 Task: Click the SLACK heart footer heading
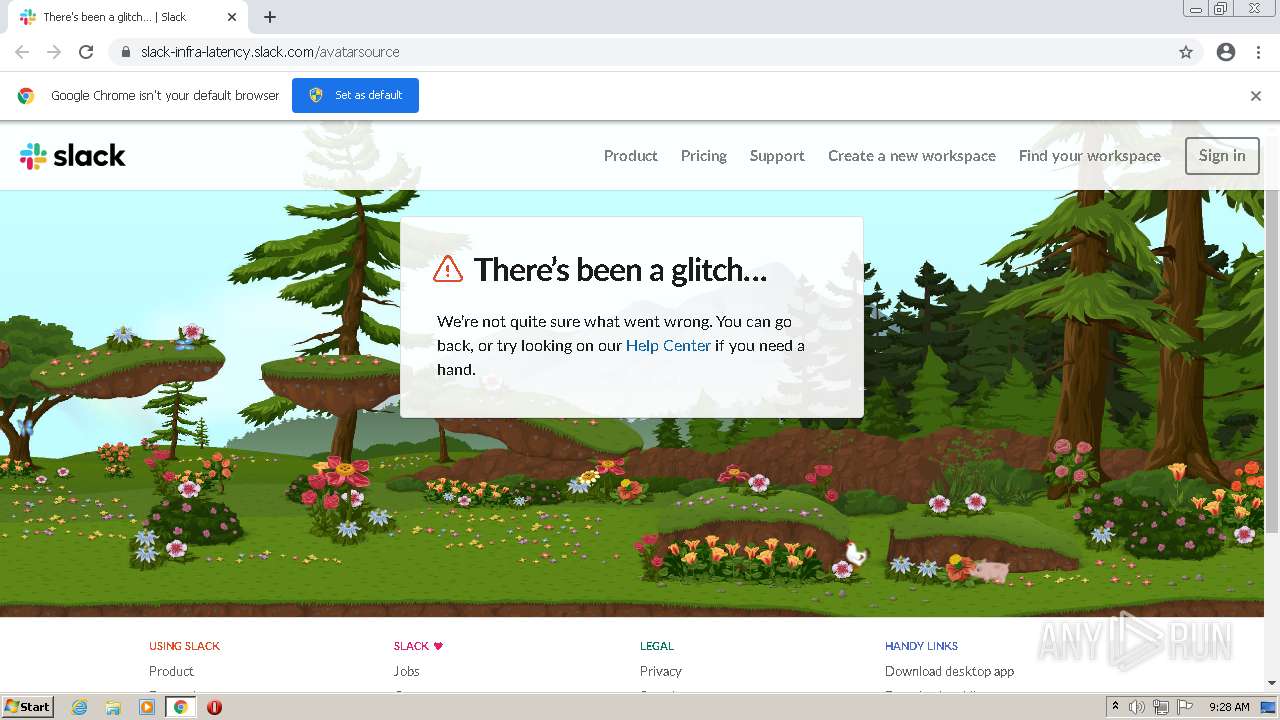tap(418, 646)
